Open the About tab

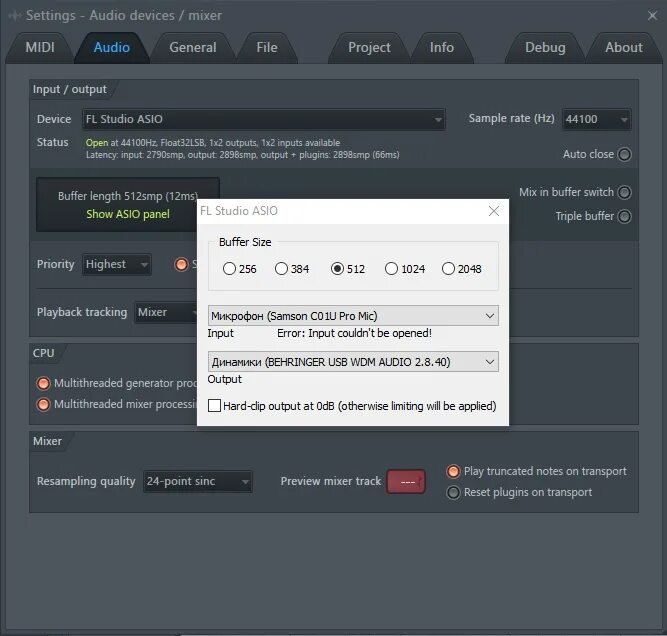click(x=624, y=48)
